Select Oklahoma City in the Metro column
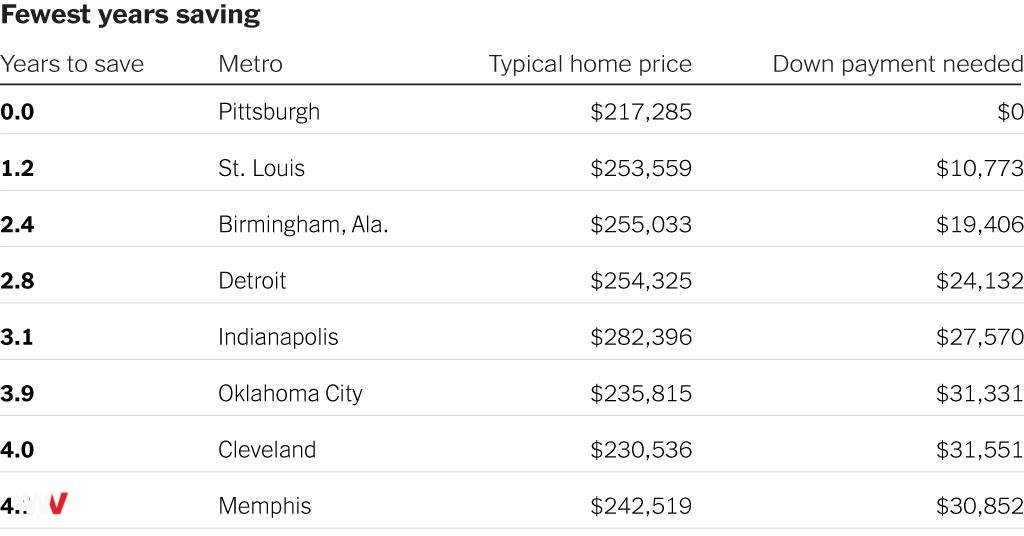This screenshot has width=1024, height=536. tap(290, 394)
